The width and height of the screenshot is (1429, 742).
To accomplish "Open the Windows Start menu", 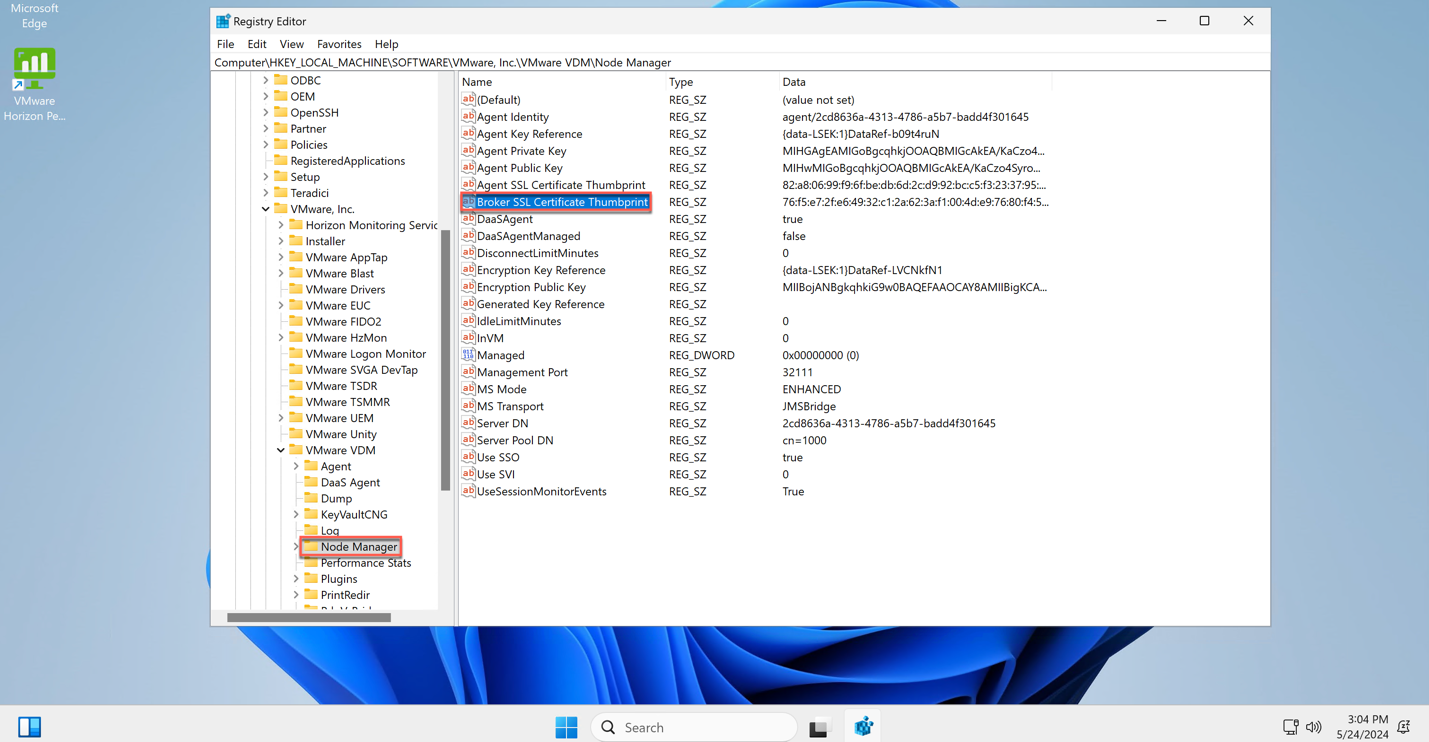I will pos(566,727).
